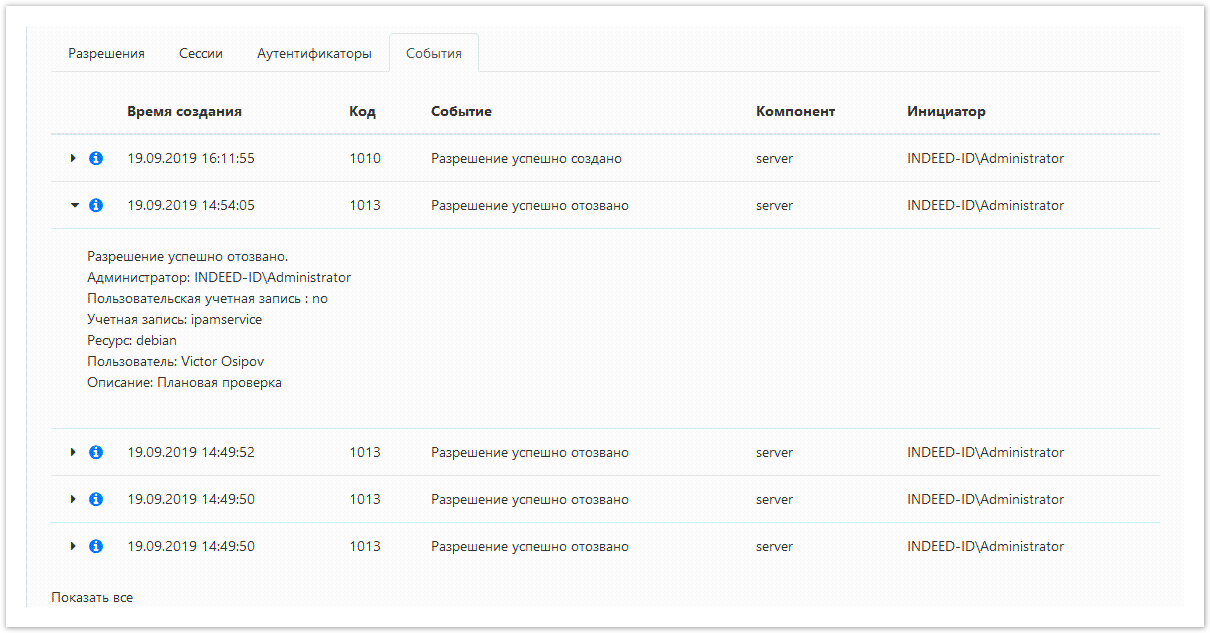Viewport: 1210px width, 633px height.
Task: Click the Событие column header
Action: [461, 111]
